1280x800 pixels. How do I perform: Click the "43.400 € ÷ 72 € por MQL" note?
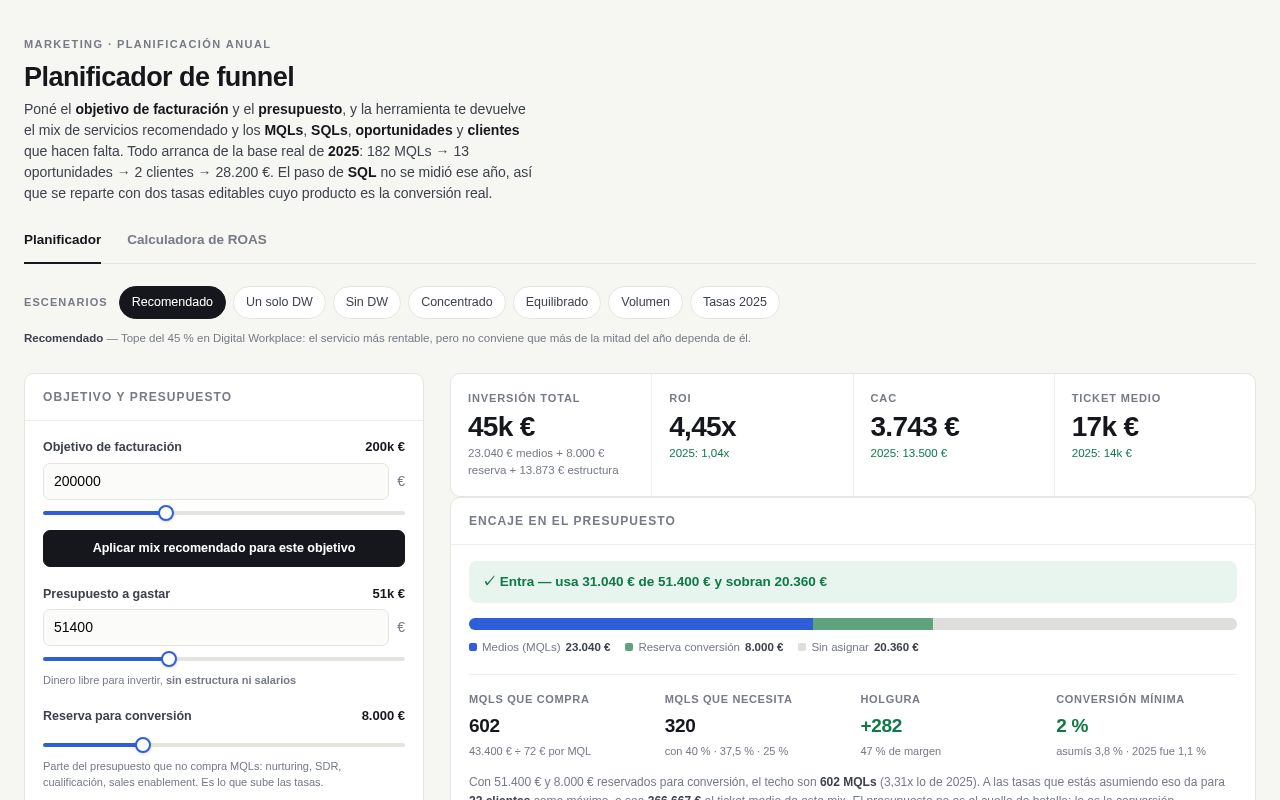(x=530, y=751)
